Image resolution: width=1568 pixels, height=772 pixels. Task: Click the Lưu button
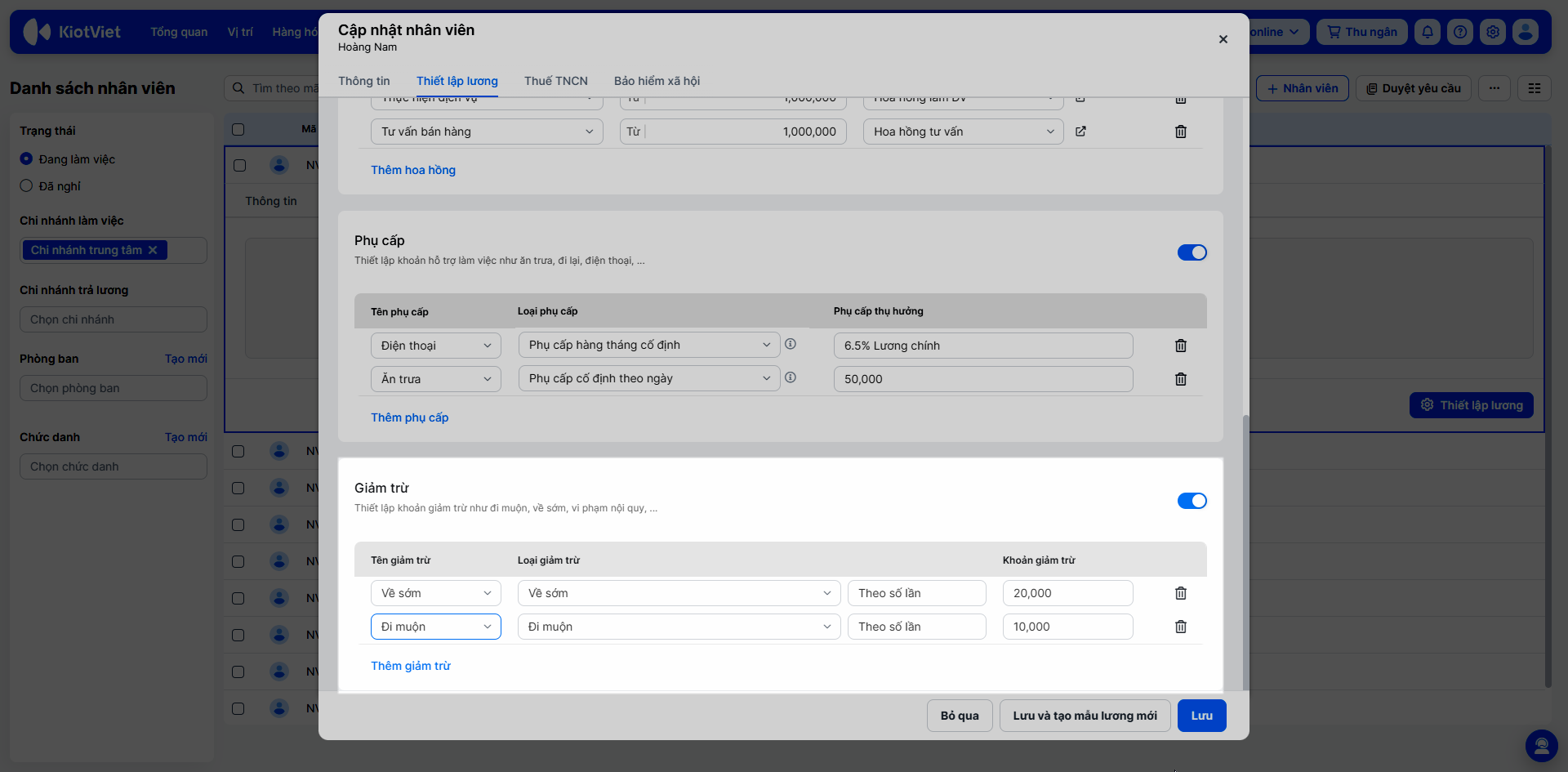(x=1202, y=716)
